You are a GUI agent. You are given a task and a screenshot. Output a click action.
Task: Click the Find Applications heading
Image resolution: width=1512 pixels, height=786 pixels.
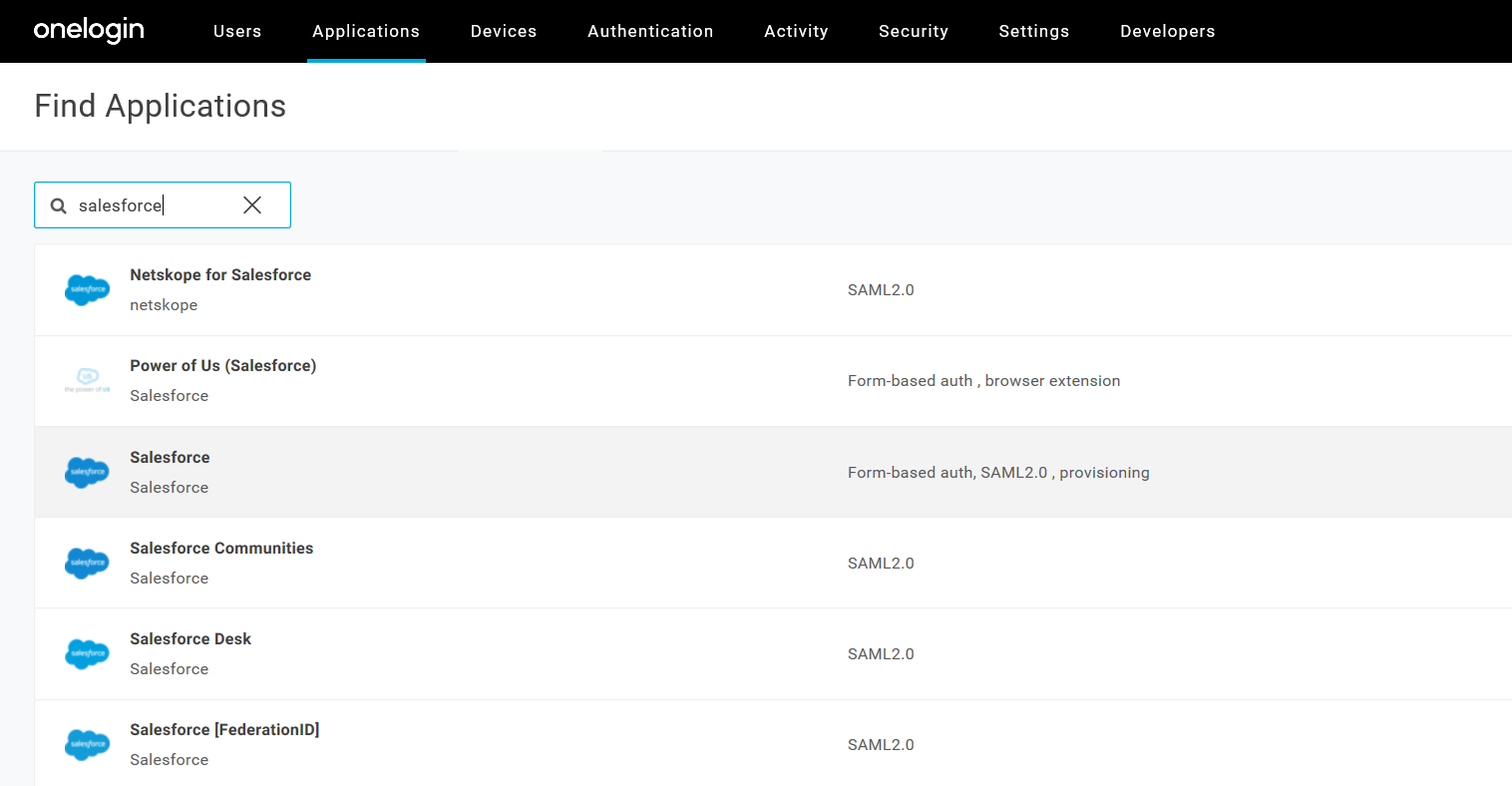(161, 106)
